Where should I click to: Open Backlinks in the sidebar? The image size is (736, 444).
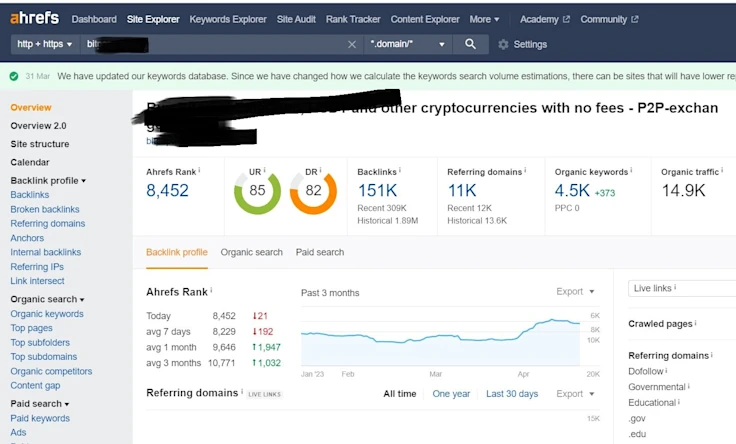pyautogui.click(x=30, y=195)
